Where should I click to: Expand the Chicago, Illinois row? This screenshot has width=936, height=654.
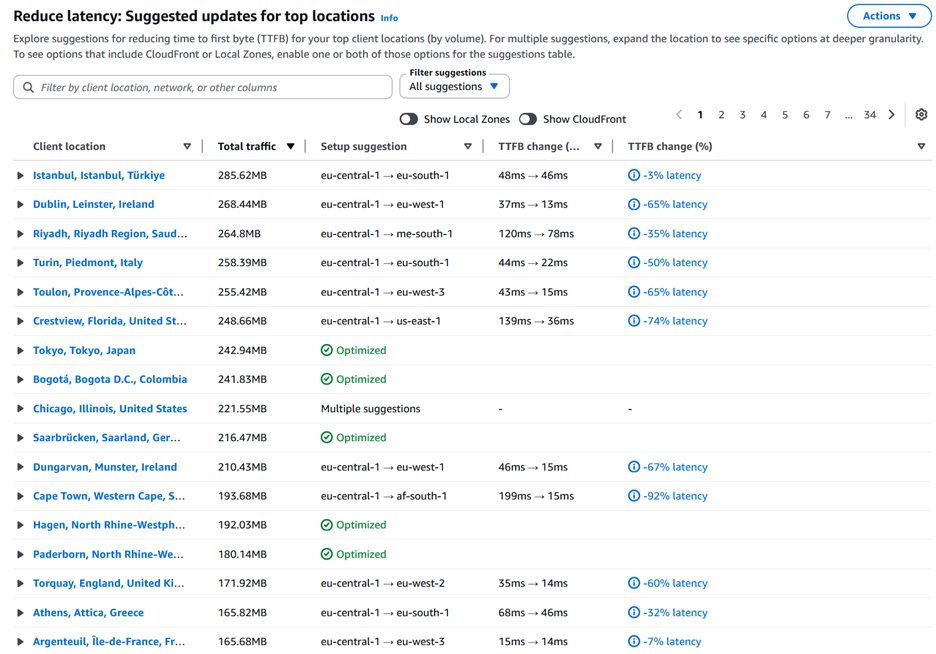click(20, 409)
